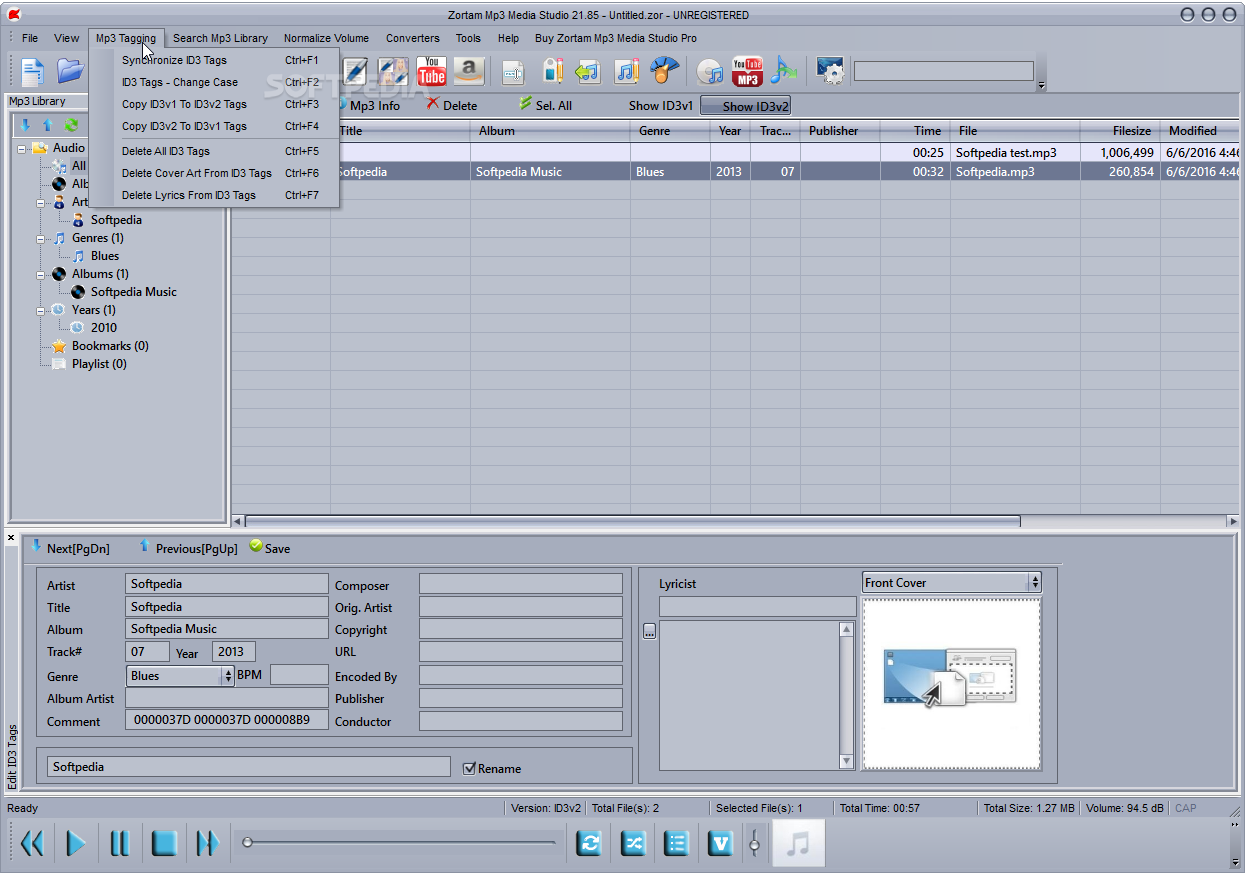Click the rewind playback button
Image resolution: width=1245 pixels, height=873 pixels.
(x=33, y=843)
